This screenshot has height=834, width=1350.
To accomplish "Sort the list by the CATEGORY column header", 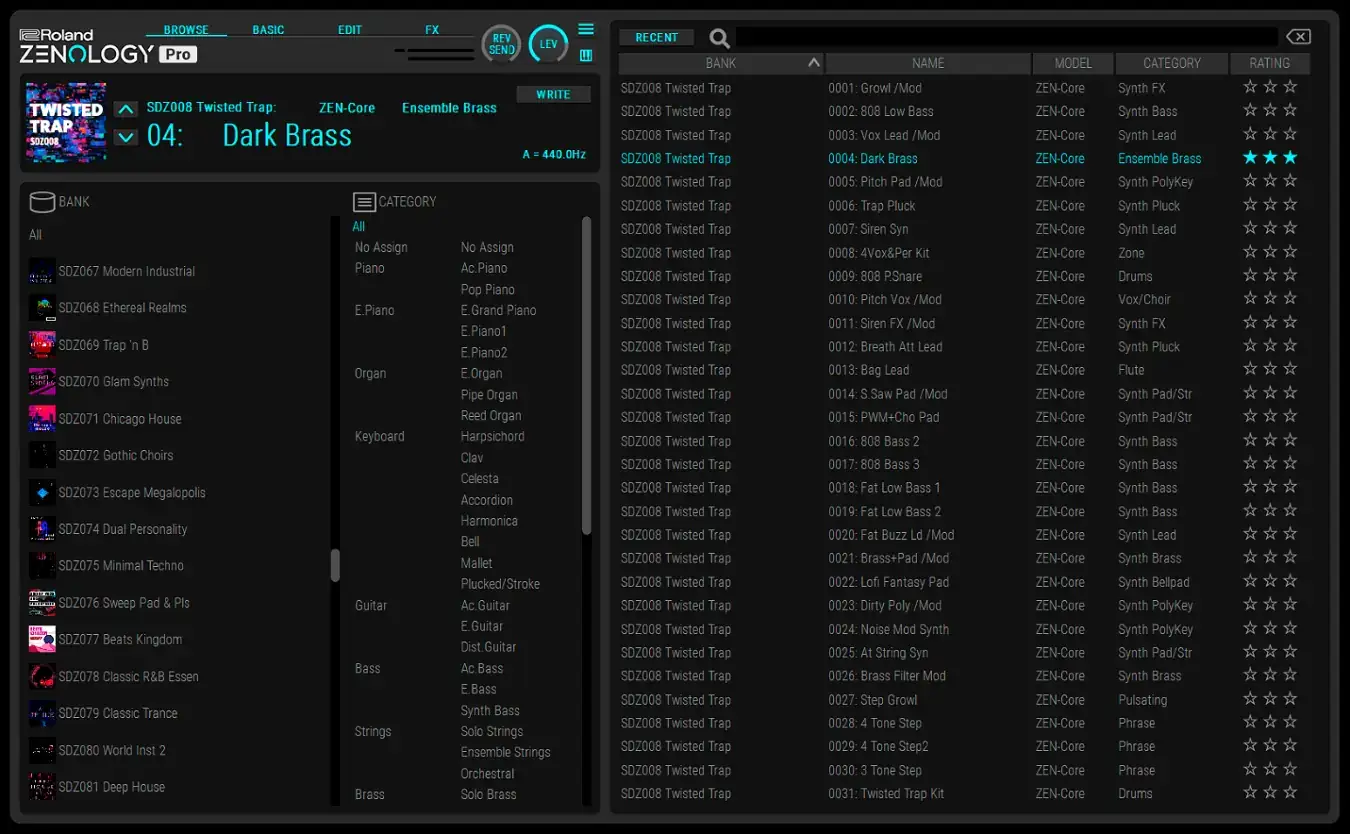I will click(1172, 63).
